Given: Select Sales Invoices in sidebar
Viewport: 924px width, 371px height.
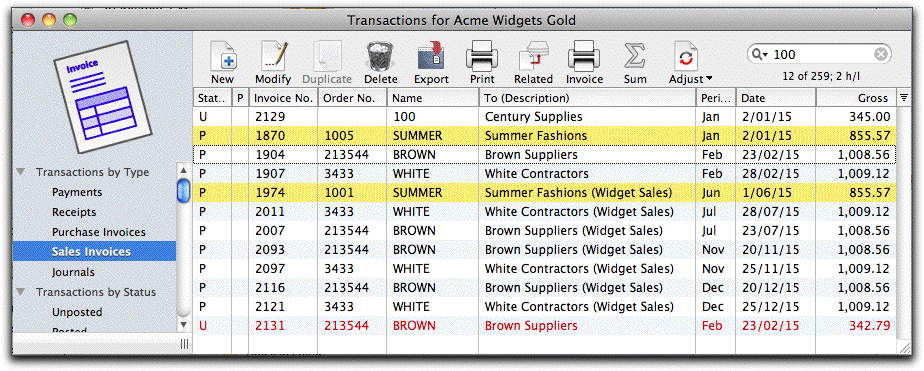Looking at the screenshot, I should (94, 251).
